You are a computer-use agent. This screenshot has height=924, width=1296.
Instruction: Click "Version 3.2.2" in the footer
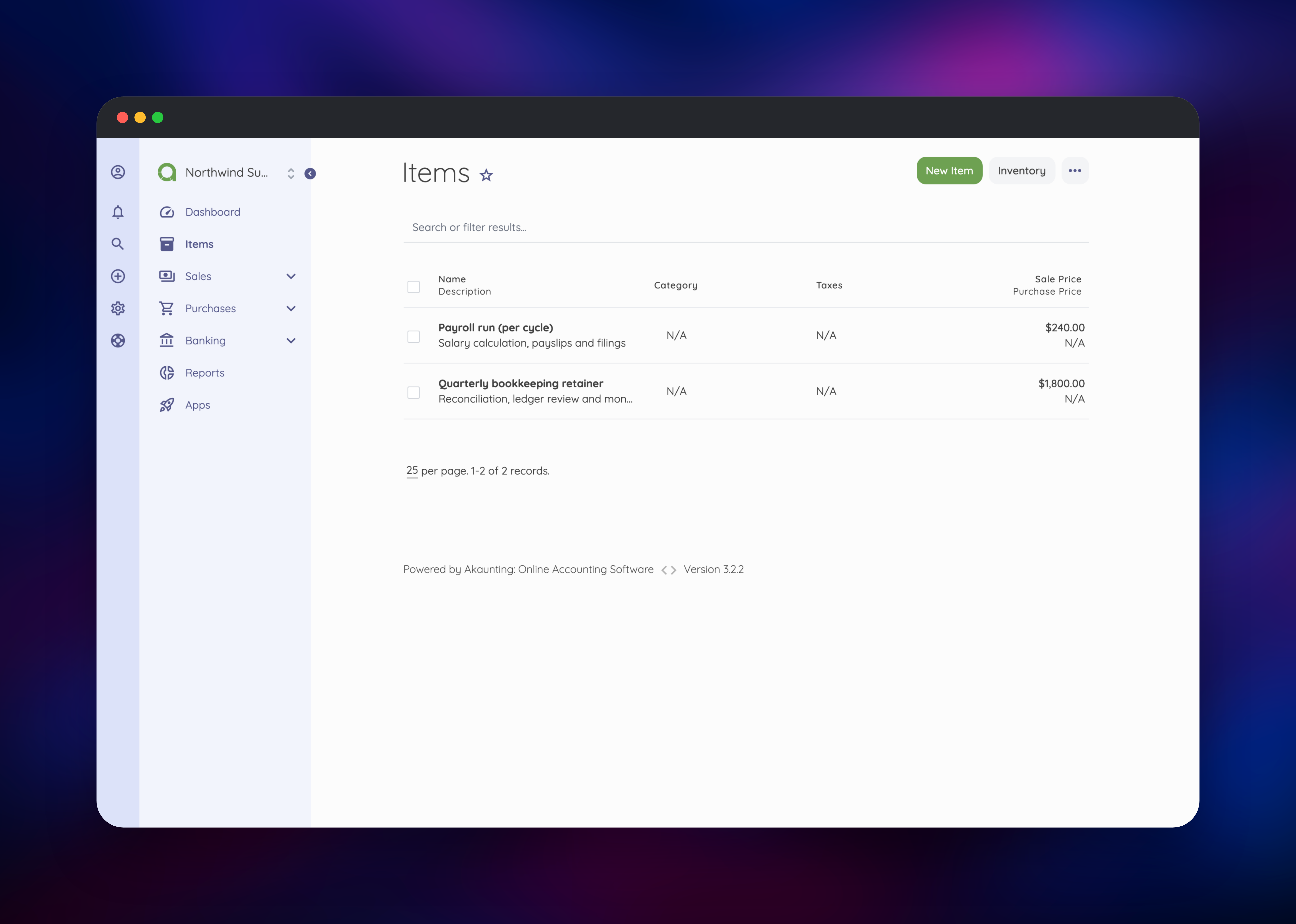(x=714, y=569)
